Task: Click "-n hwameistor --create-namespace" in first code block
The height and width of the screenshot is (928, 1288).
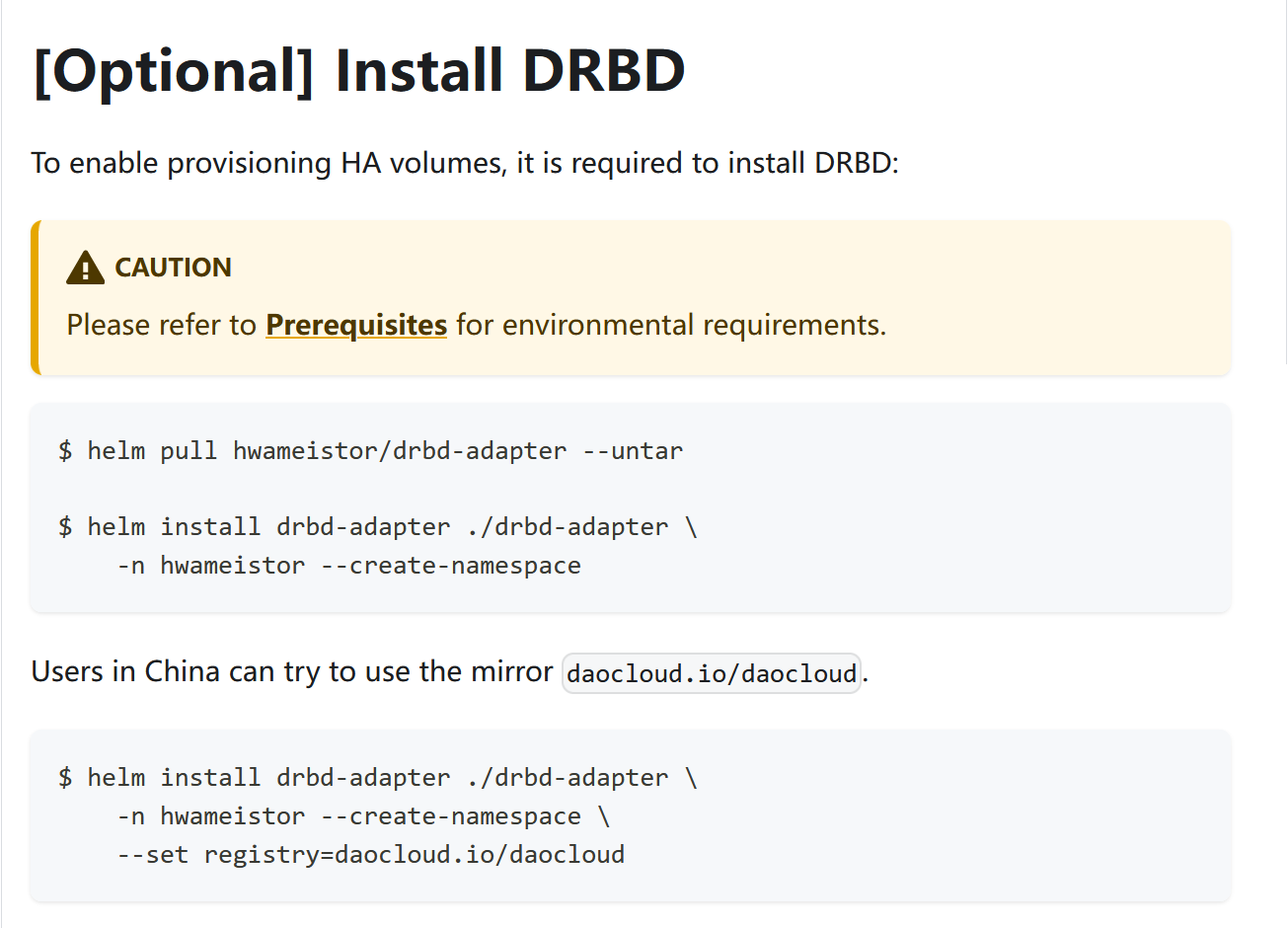Action: (x=348, y=566)
